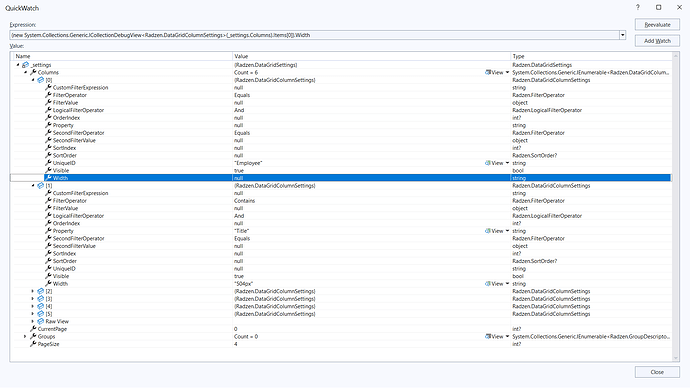Select the PageSize row
The height and width of the screenshot is (388, 690).
[x=341, y=344]
